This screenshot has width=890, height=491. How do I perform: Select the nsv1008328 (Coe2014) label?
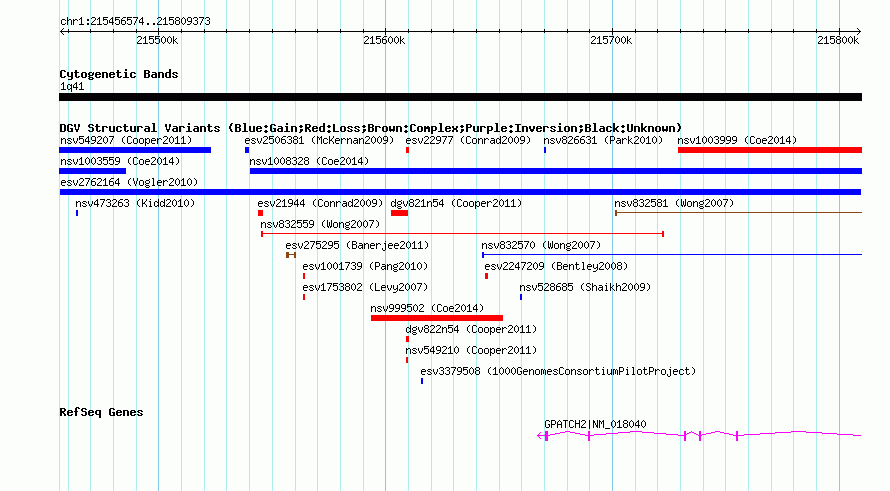point(309,161)
